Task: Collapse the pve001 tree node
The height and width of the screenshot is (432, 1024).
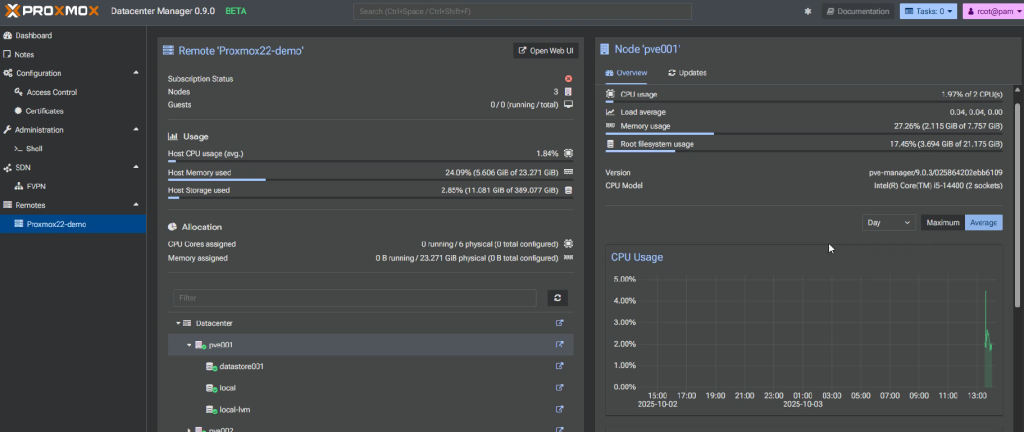Action: point(189,345)
